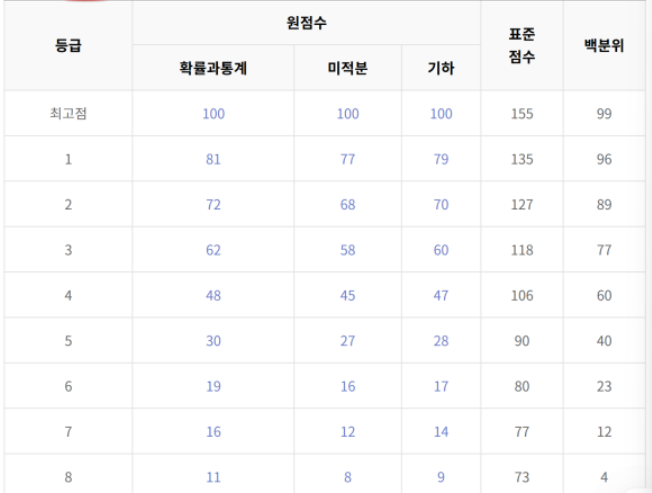652x493 pixels.
Task: Open 기하 score 47 for grade 4
Action: click(441, 295)
